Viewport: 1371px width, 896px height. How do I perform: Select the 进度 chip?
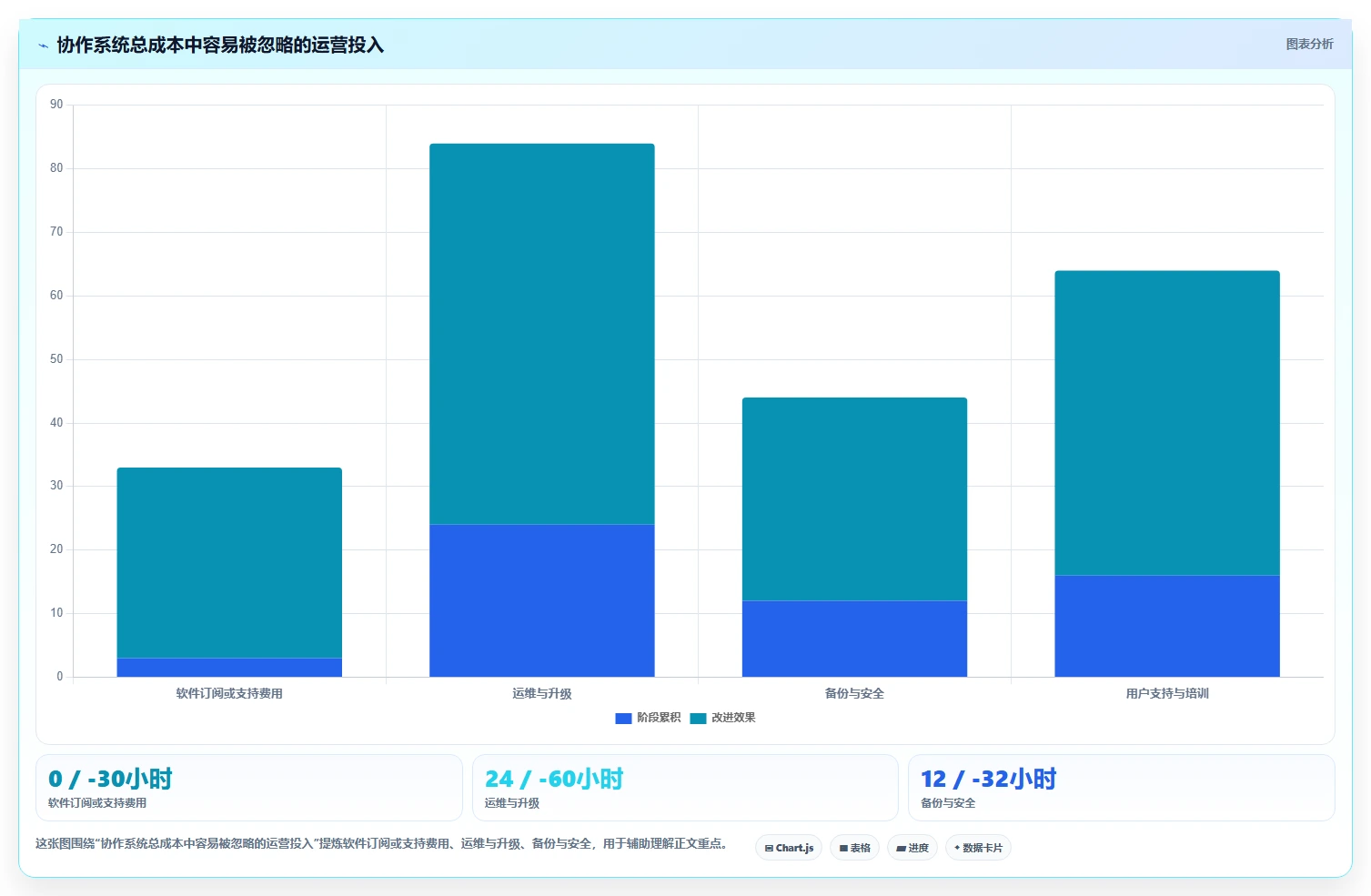pyautogui.click(x=912, y=848)
